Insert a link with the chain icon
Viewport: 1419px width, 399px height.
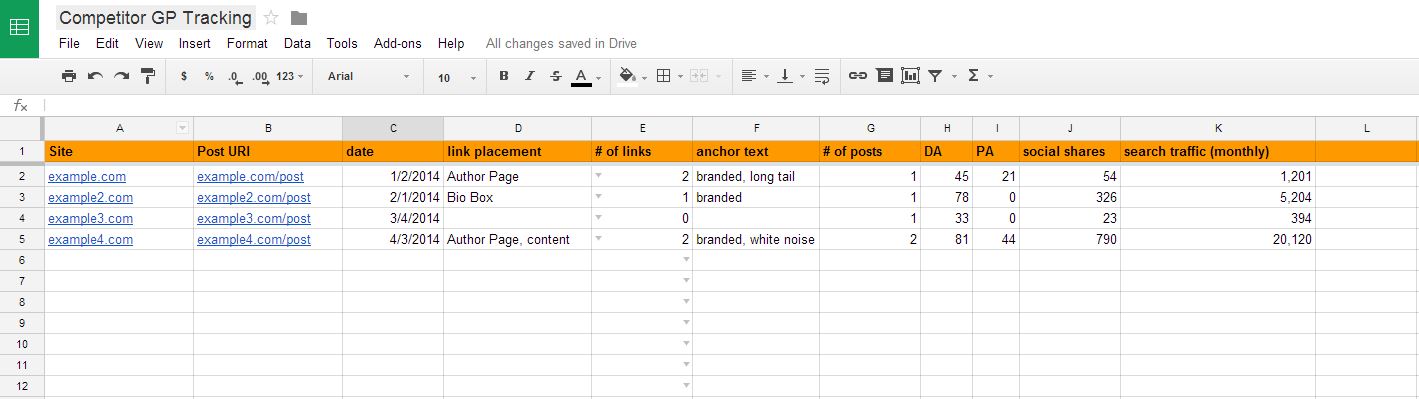857,76
